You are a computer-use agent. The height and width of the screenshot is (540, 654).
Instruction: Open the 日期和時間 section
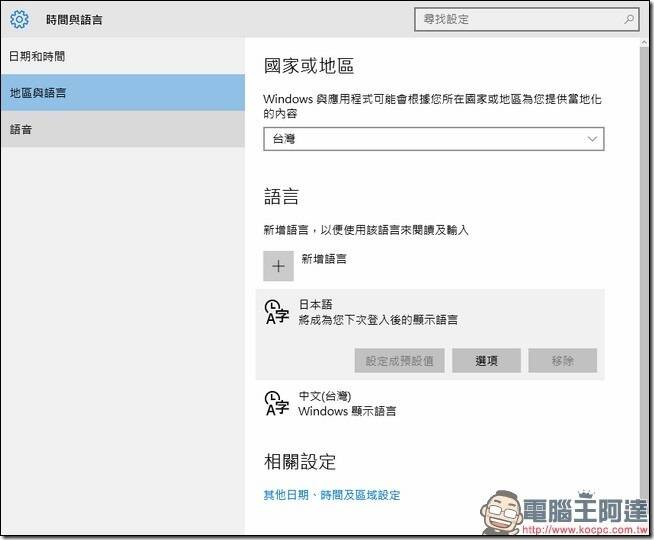[123, 56]
